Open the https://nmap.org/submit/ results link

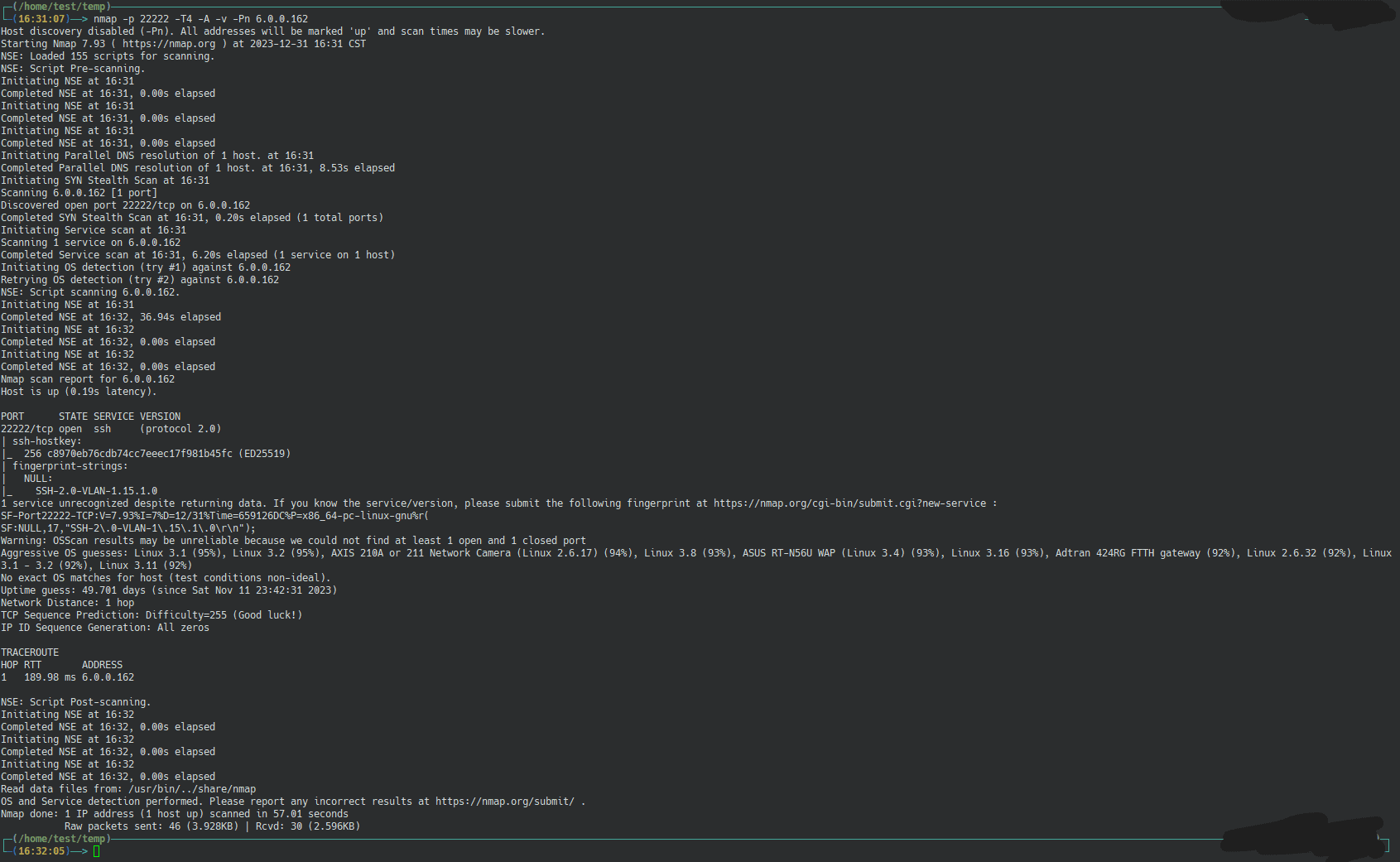click(504, 802)
